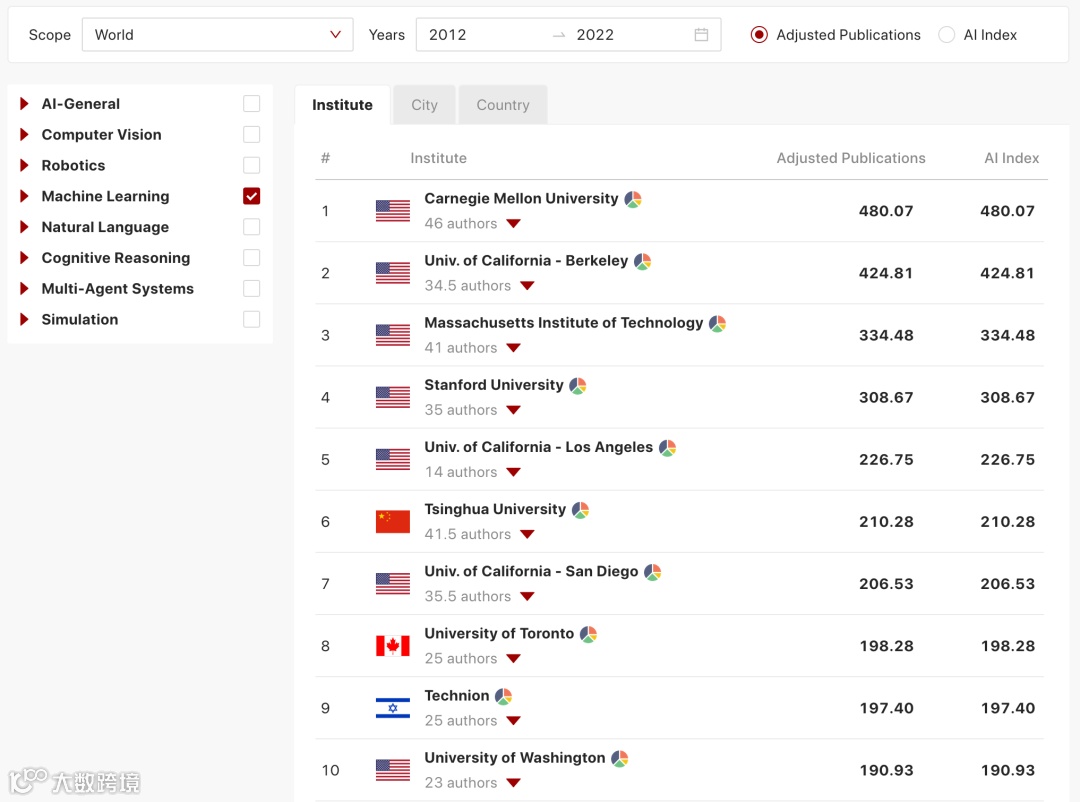Select the Adjusted Publications radio button
This screenshot has height=802, width=1080.
[x=759, y=34]
